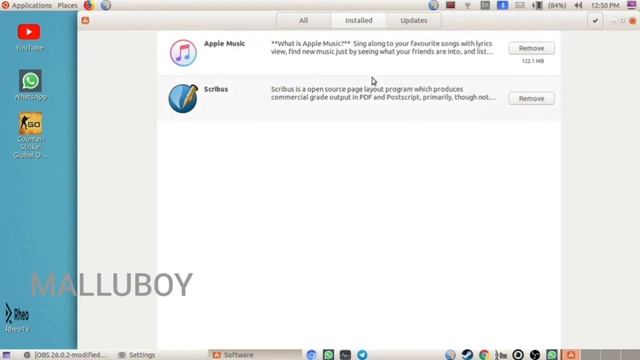This screenshot has width=640, height=360.
Task: Switch to the Updates tab
Action: click(x=413, y=20)
